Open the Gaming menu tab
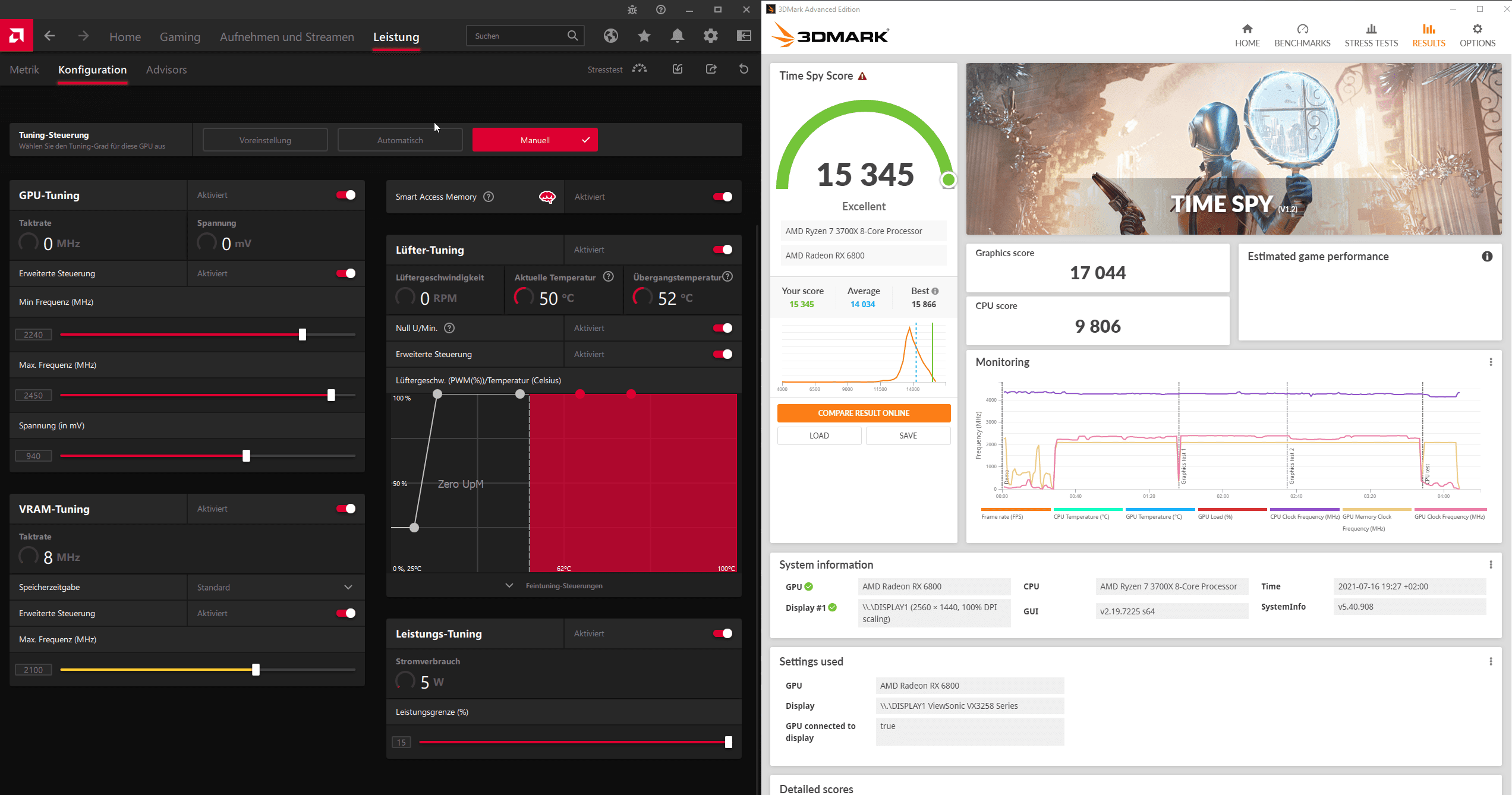The image size is (1512, 795). tap(179, 37)
